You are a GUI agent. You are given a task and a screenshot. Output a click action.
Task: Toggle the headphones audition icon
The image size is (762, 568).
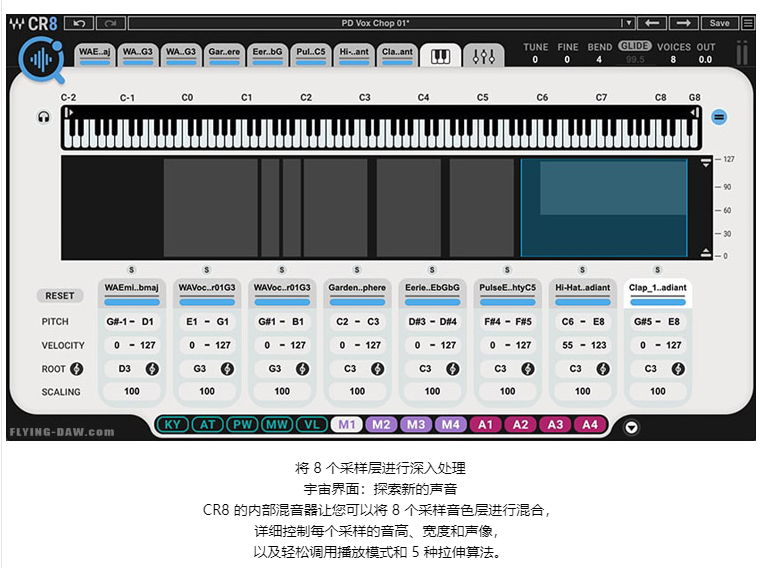[44, 117]
